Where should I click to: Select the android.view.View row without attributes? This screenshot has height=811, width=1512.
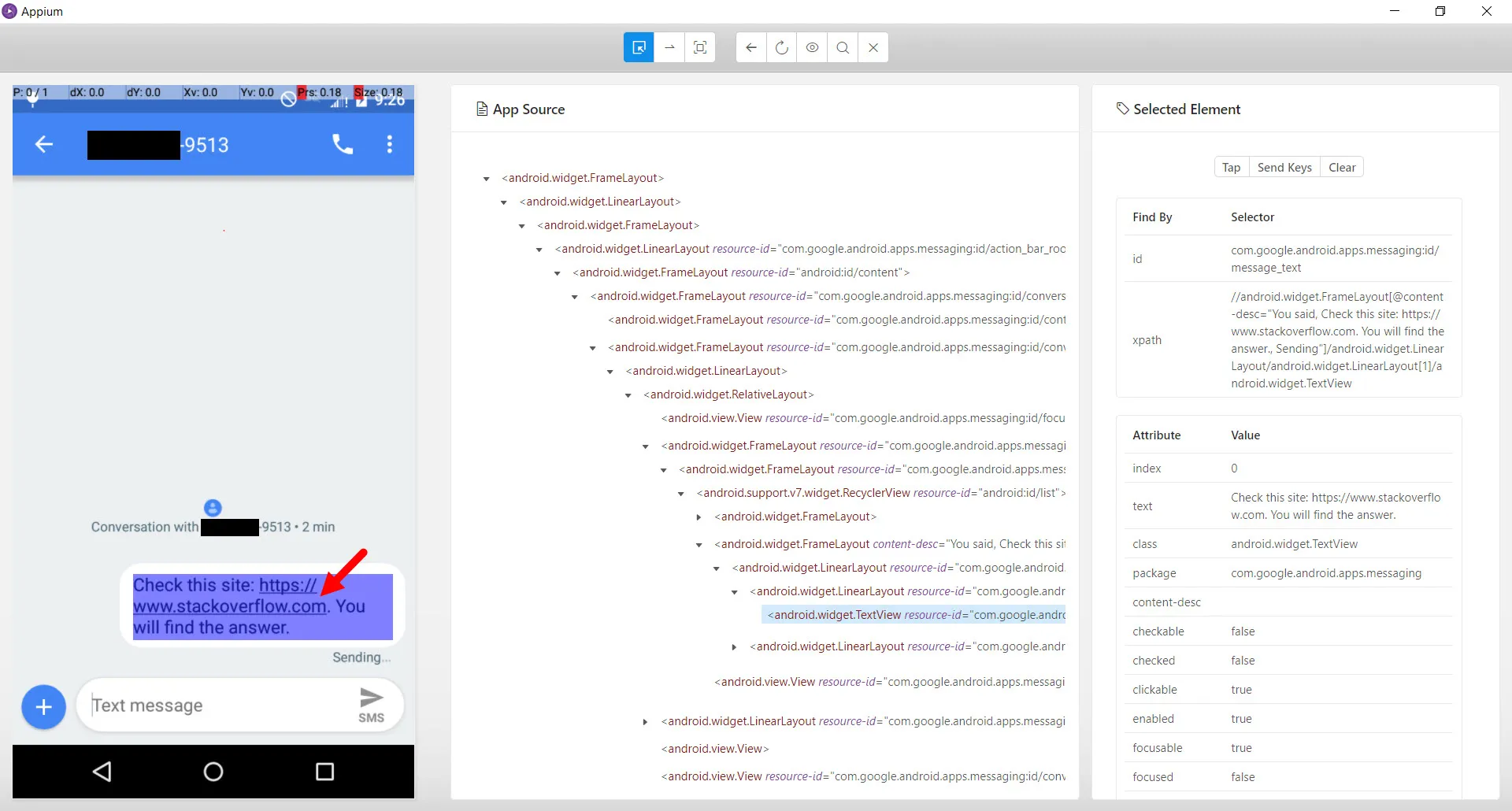[x=715, y=749]
